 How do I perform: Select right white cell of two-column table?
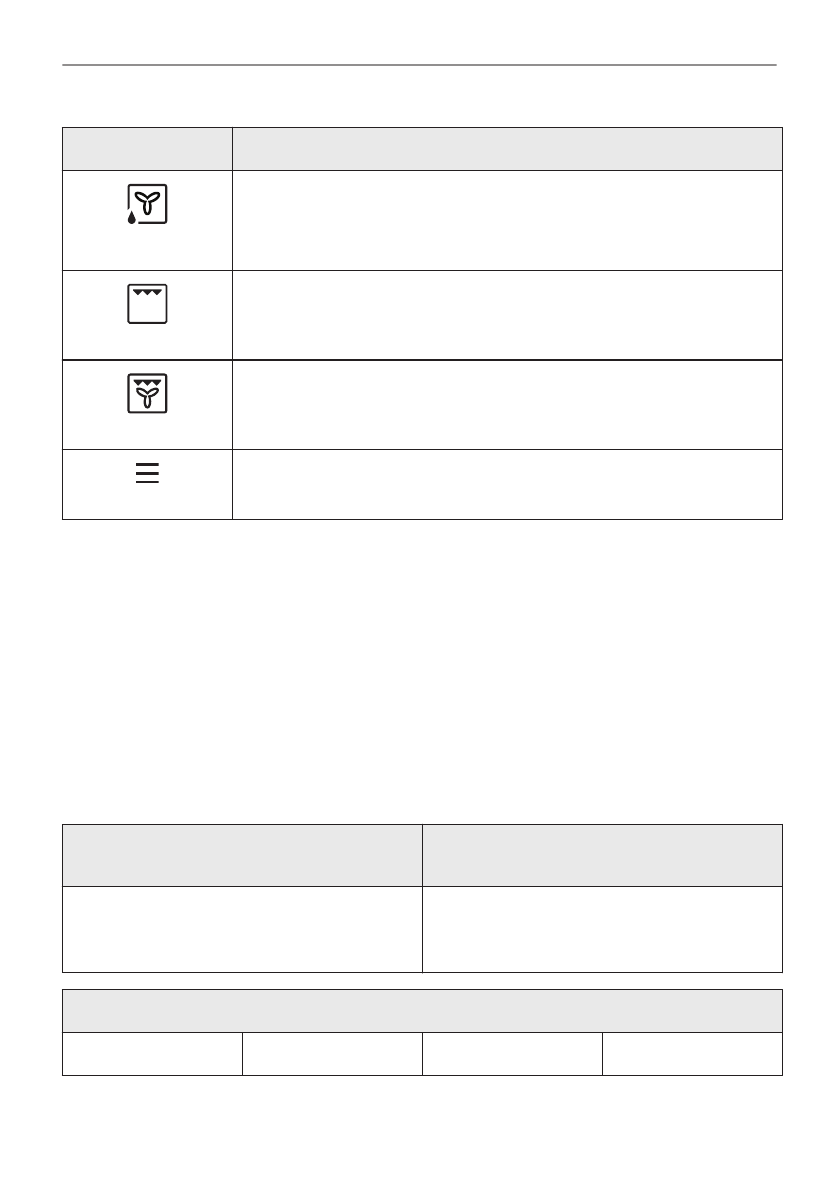click(x=602, y=929)
